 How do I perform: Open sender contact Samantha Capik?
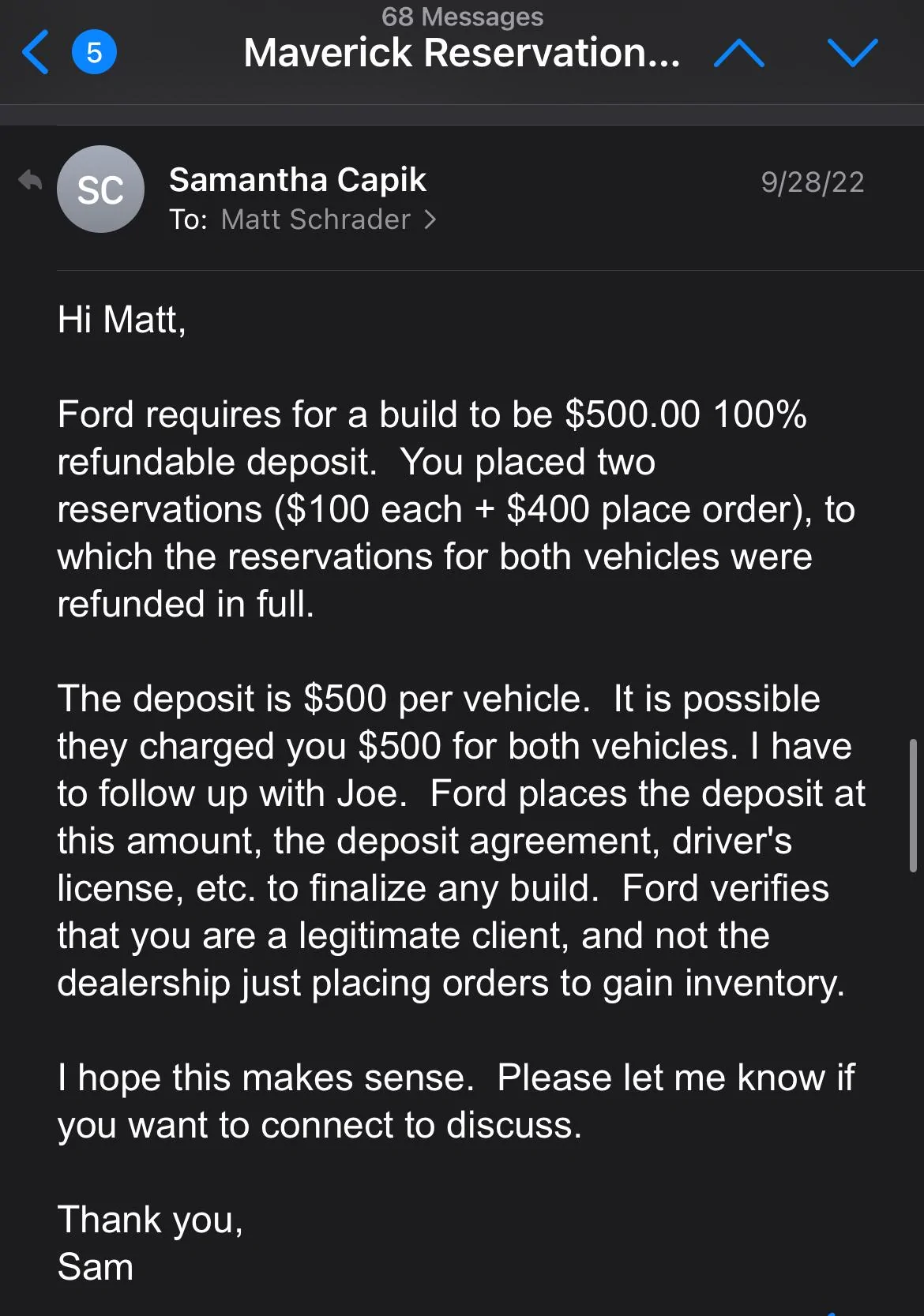[298, 180]
